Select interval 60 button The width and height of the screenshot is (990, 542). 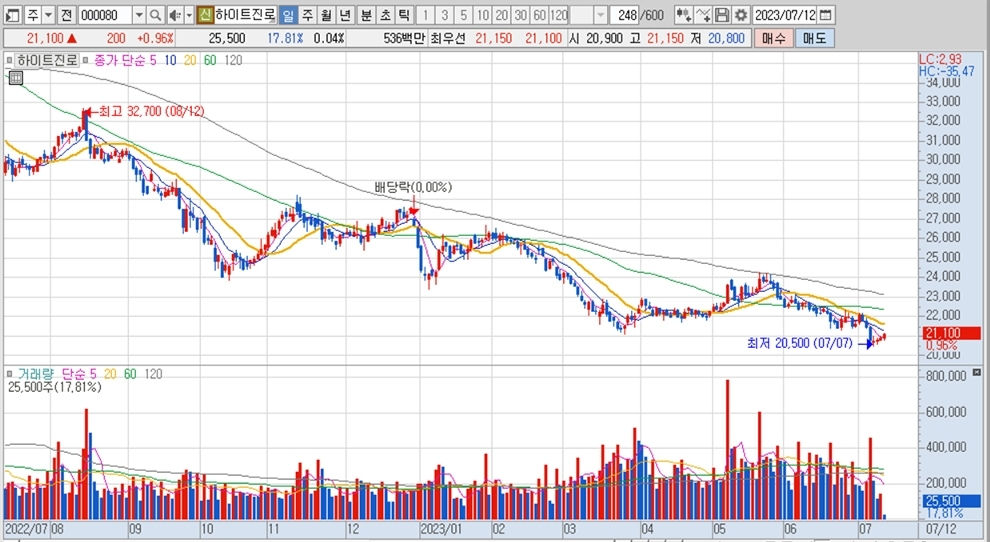pyautogui.click(x=539, y=15)
